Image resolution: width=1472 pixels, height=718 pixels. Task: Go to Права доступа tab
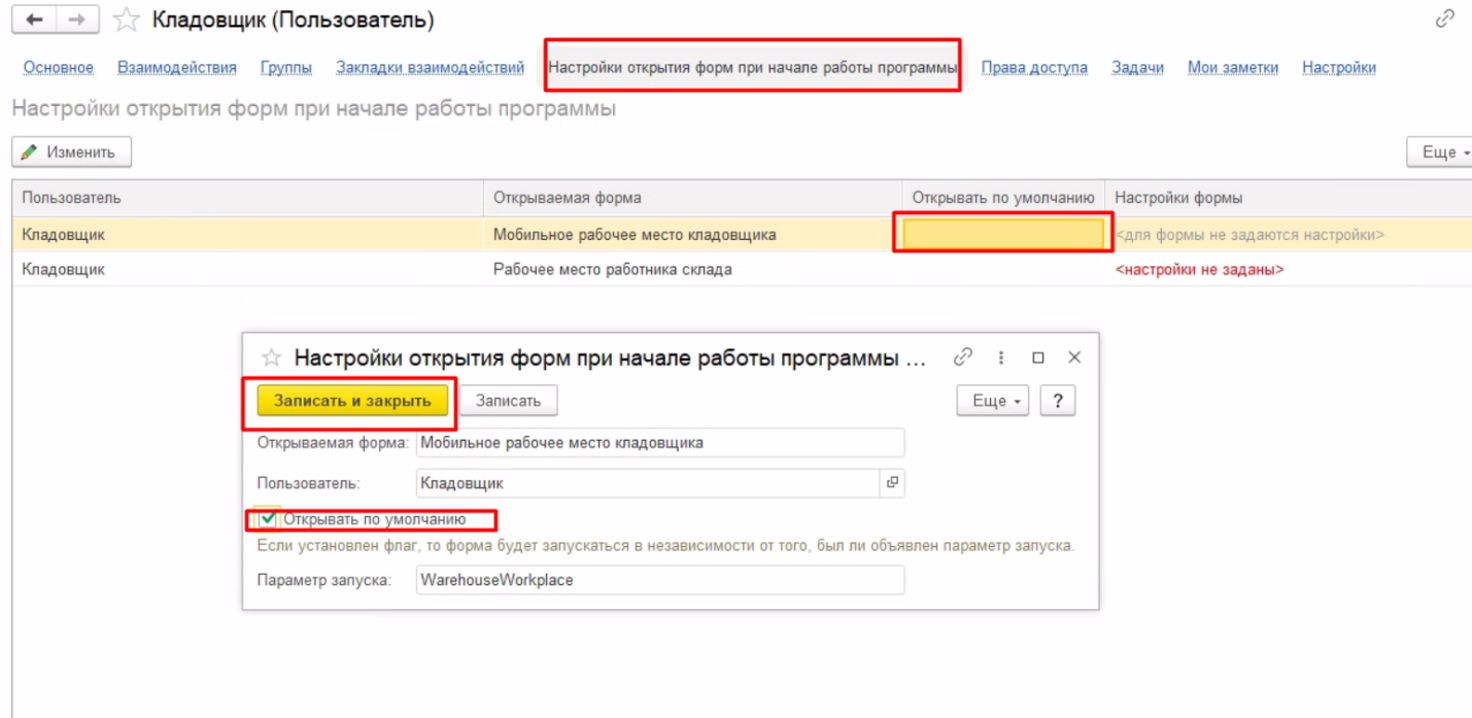1034,67
